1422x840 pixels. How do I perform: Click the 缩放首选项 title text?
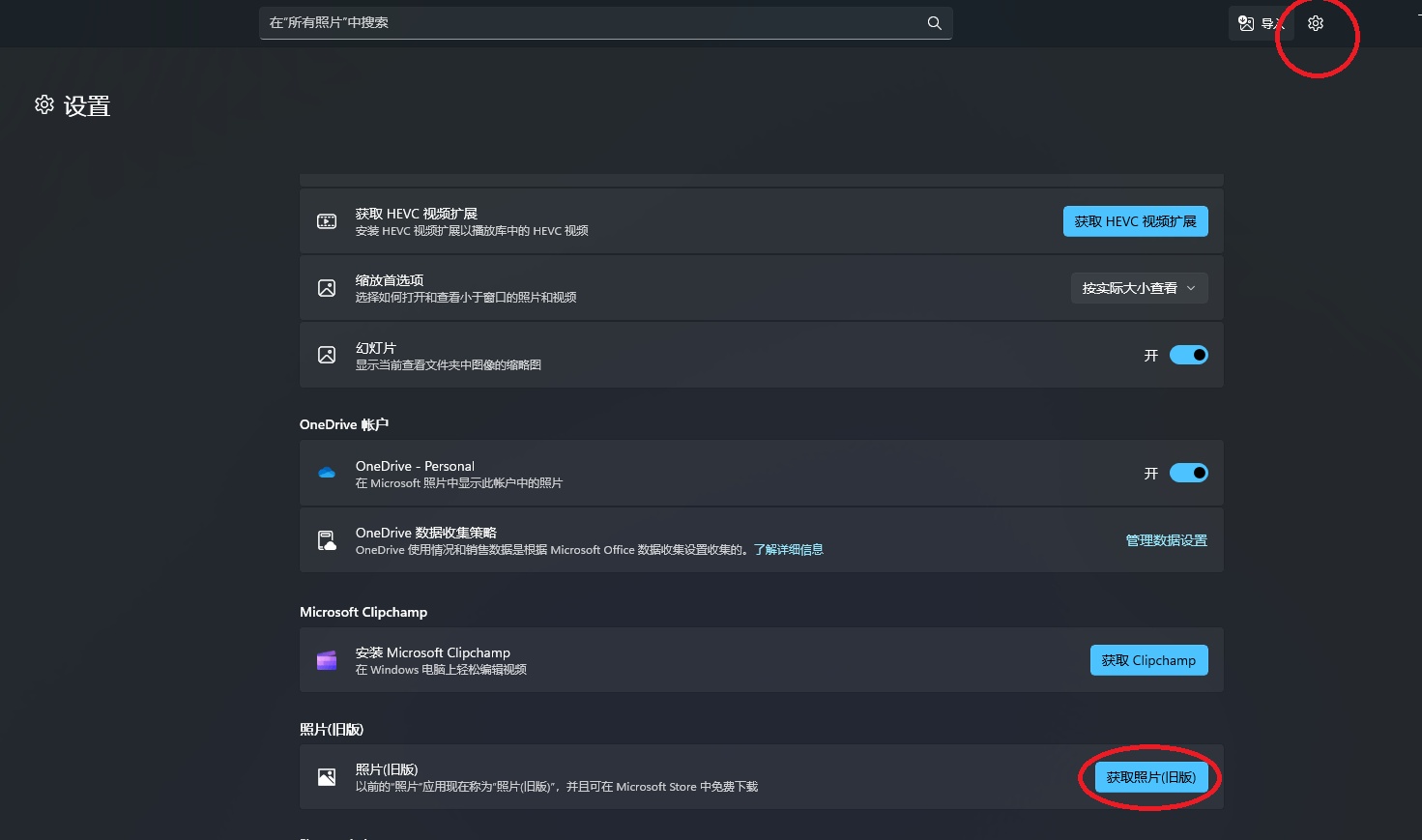(390, 280)
